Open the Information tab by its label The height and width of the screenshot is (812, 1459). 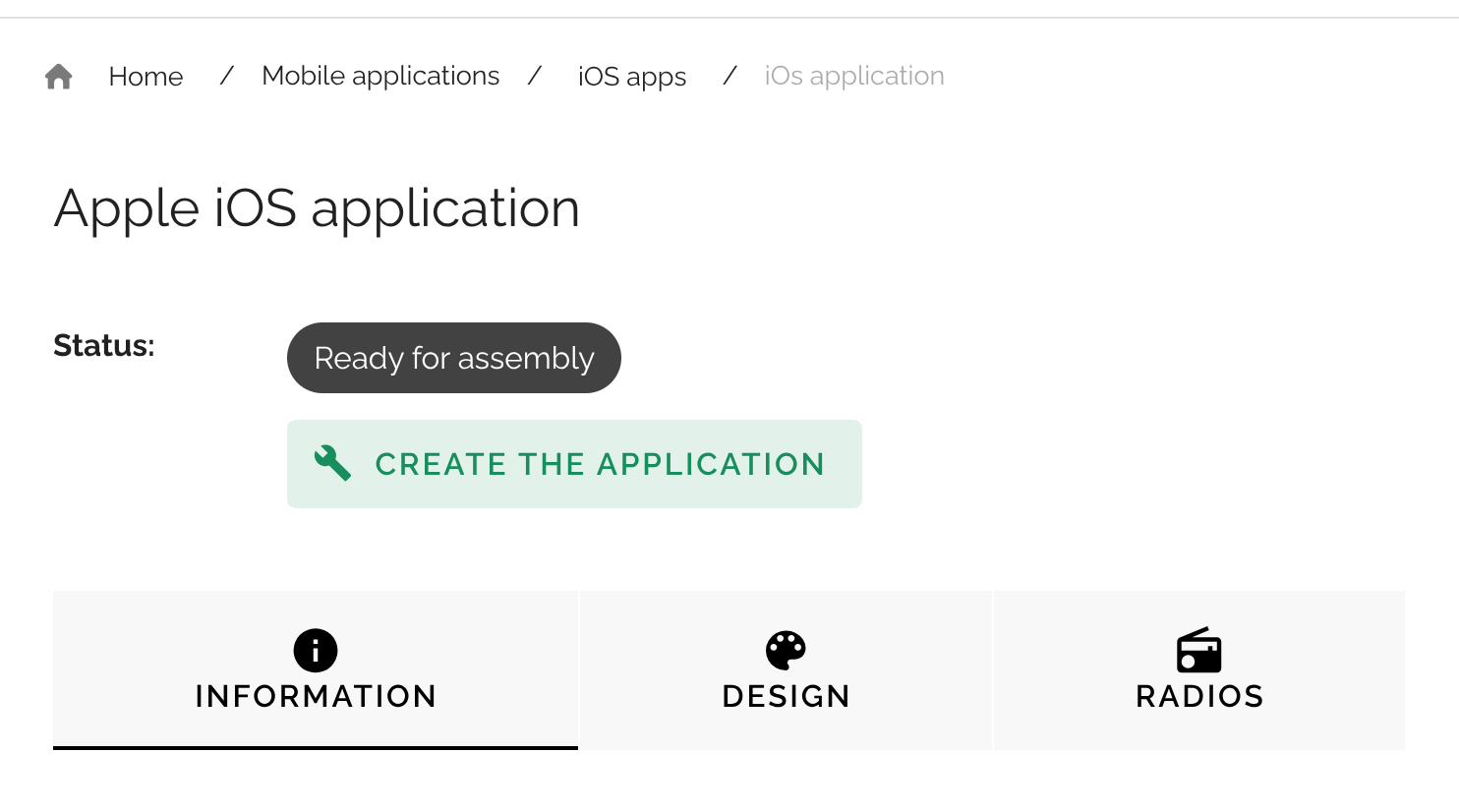pyautogui.click(x=316, y=697)
